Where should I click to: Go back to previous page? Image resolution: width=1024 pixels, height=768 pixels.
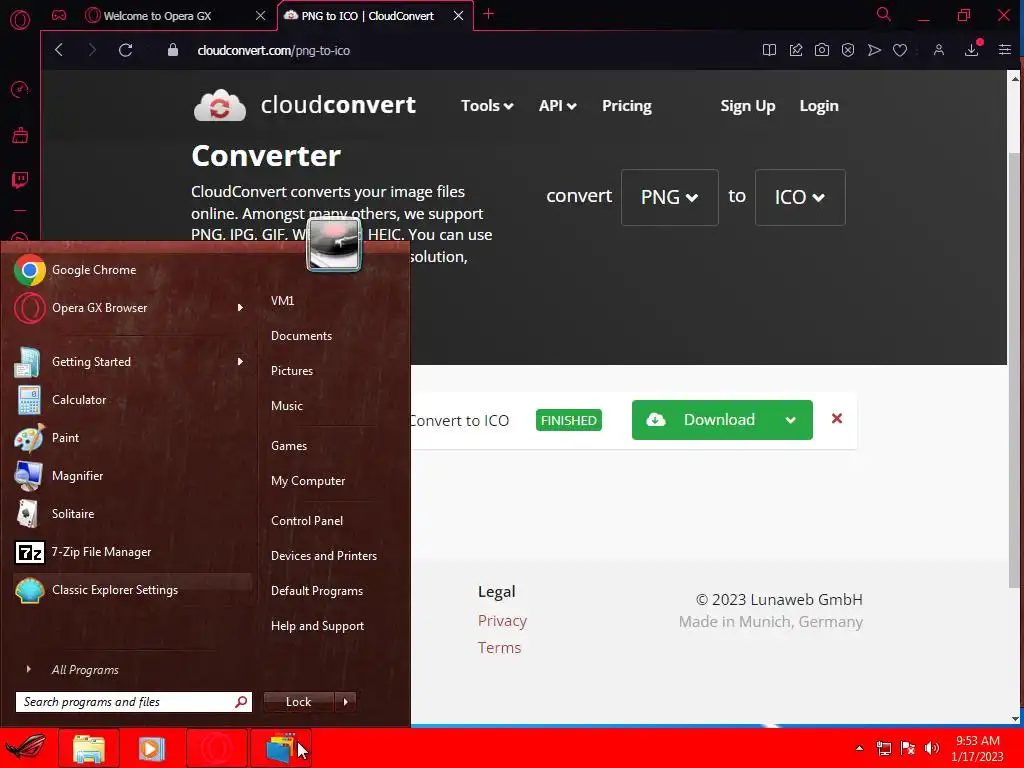[59, 50]
